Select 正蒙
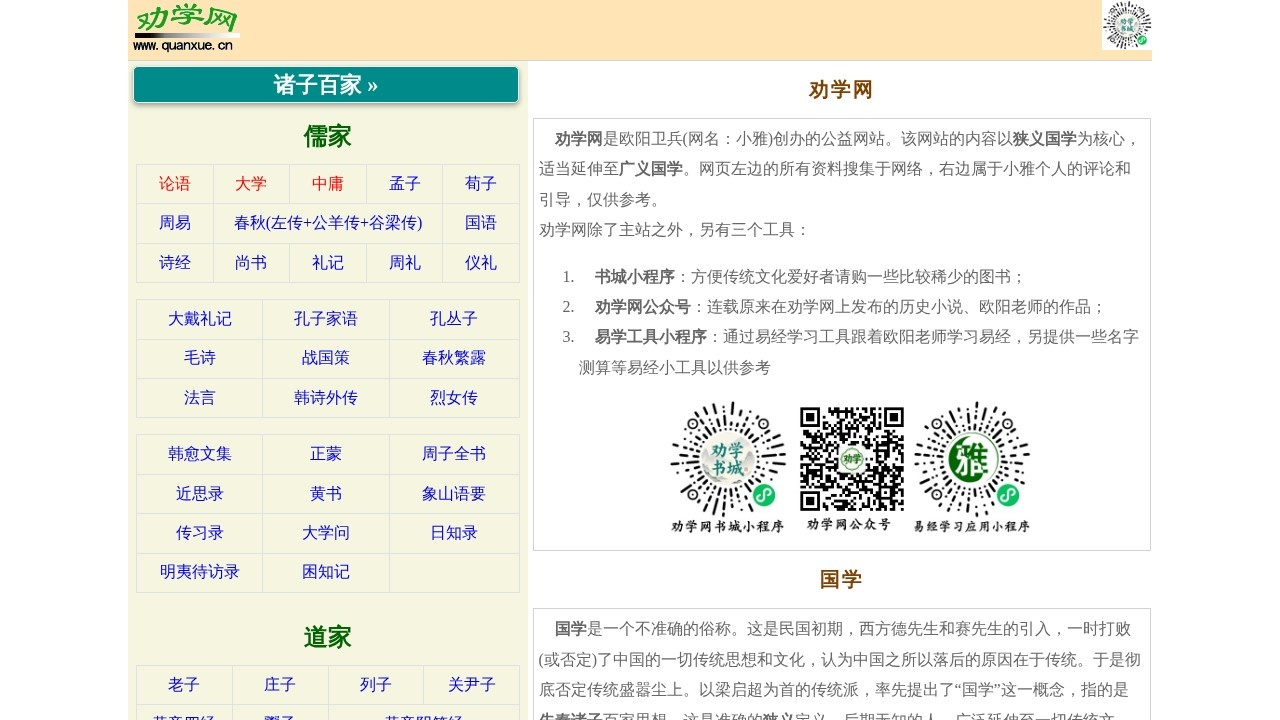This screenshot has width=1280, height=720. [326, 454]
